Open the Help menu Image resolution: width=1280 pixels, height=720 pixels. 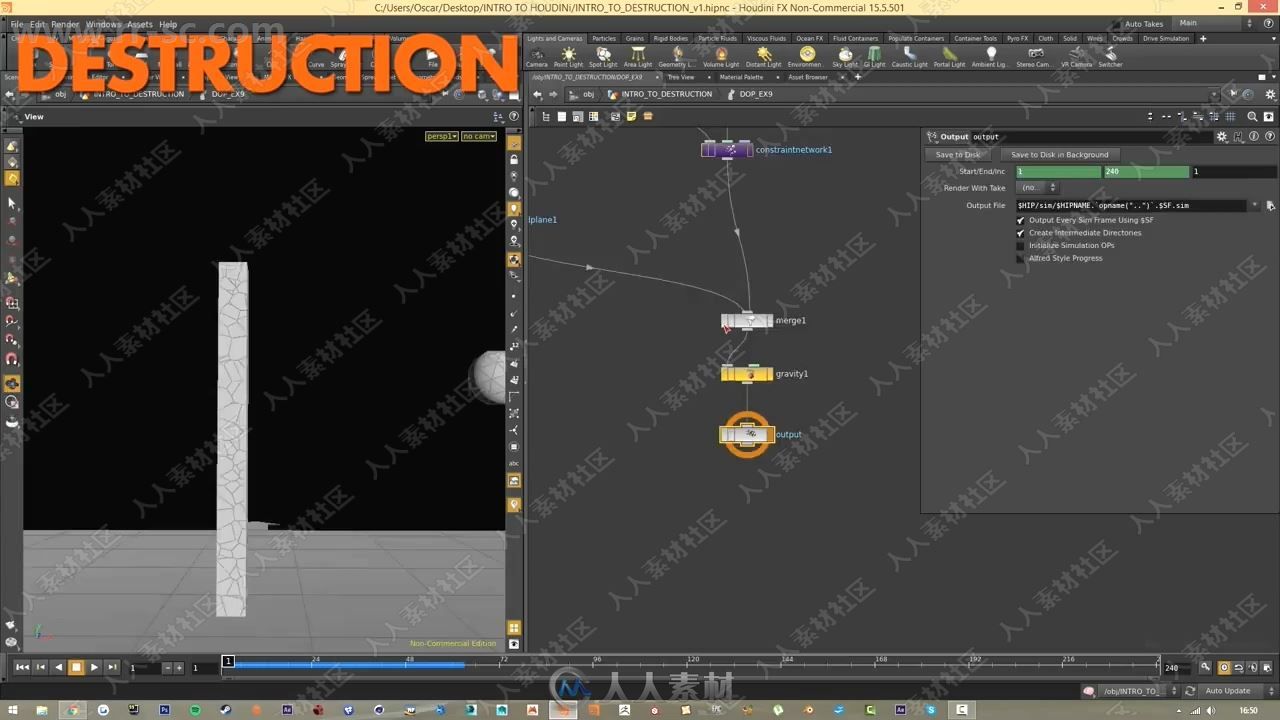click(x=168, y=24)
